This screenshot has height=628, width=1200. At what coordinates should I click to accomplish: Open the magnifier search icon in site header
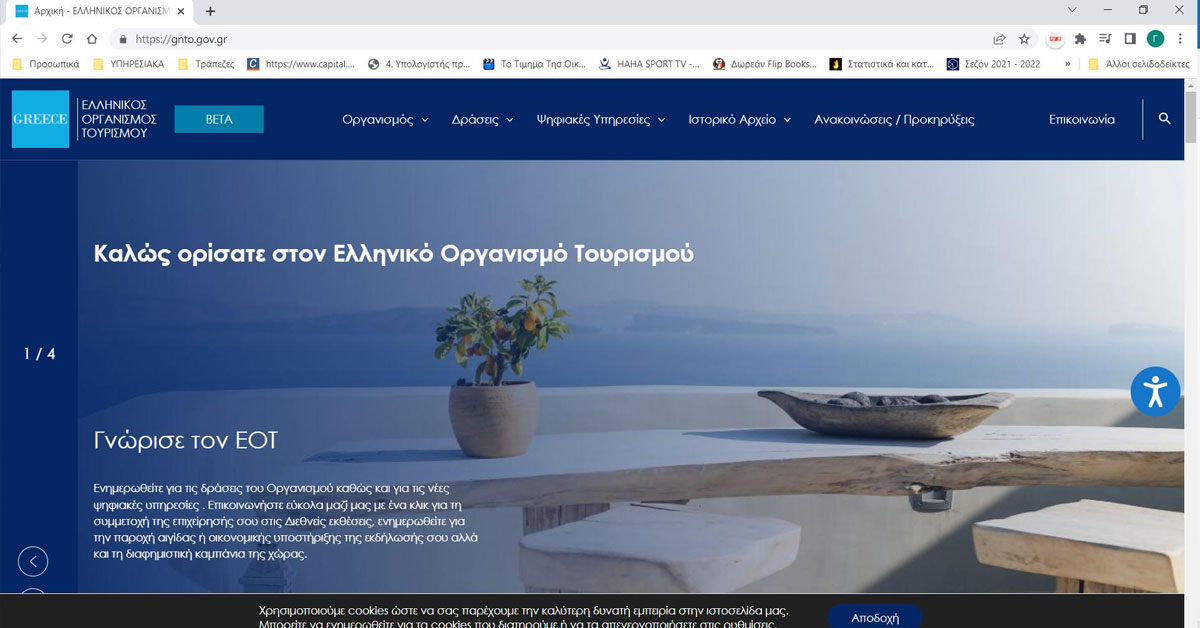(x=1164, y=119)
